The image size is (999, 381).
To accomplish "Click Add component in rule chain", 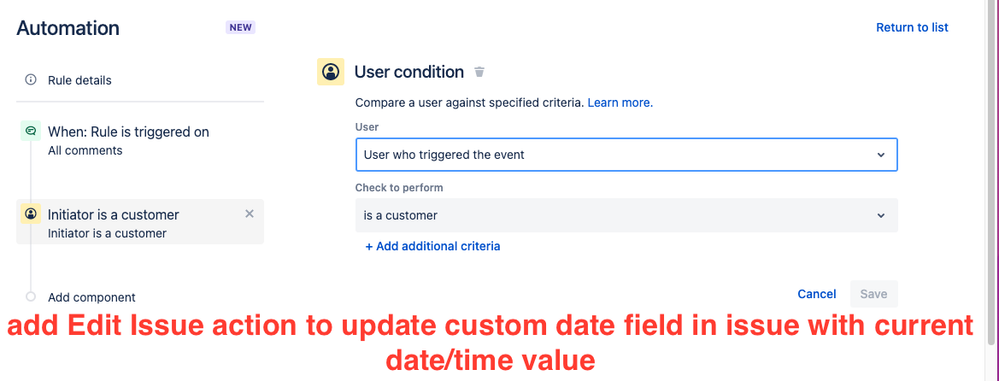I will [92, 297].
